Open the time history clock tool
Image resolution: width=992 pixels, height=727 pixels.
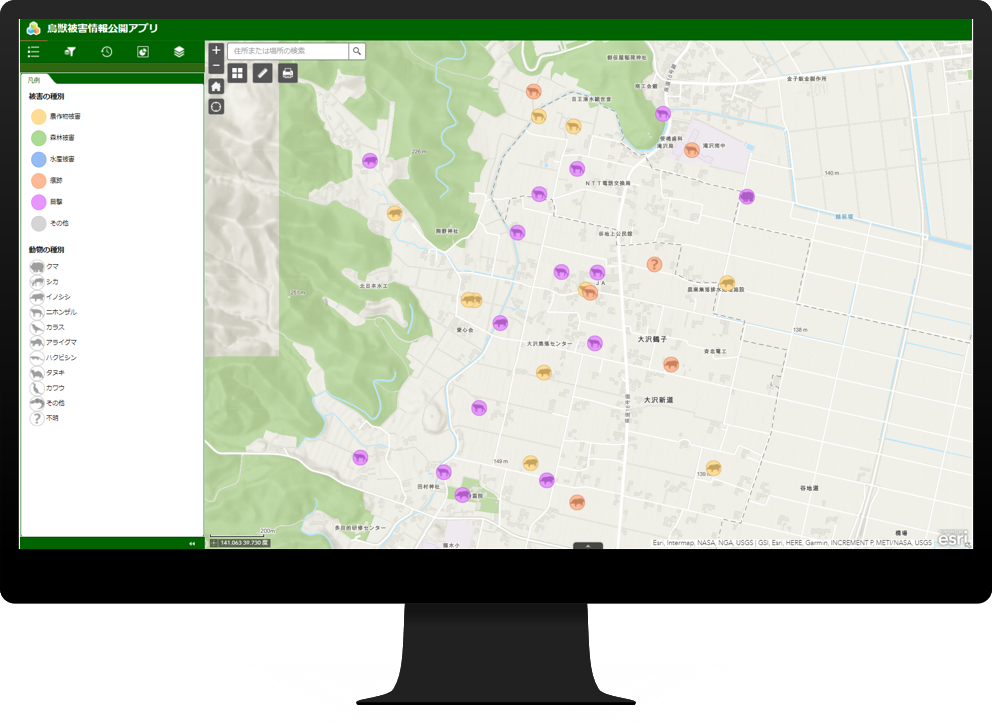tap(106, 52)
